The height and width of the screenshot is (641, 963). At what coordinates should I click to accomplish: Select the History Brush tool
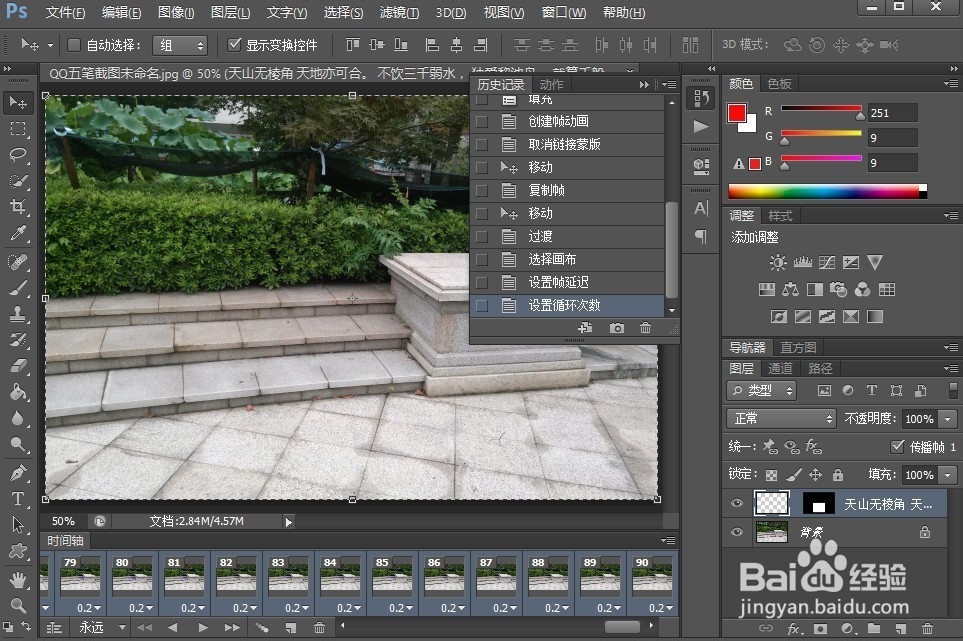pos(18,340)
